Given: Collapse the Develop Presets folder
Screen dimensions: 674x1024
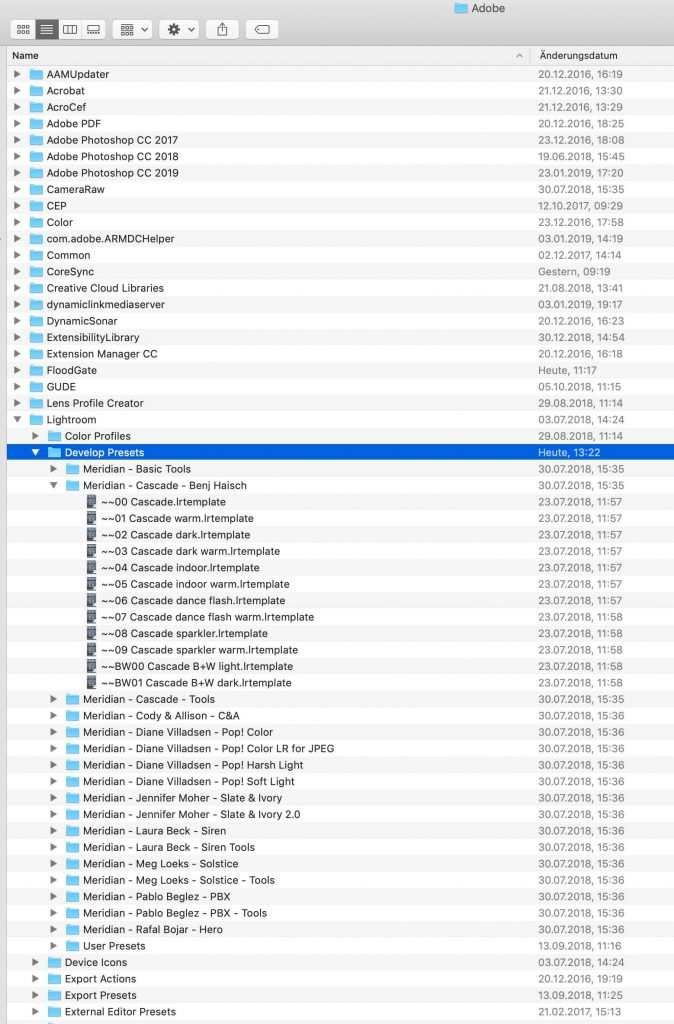Looking at the screenshot, I should pos(36,453).
